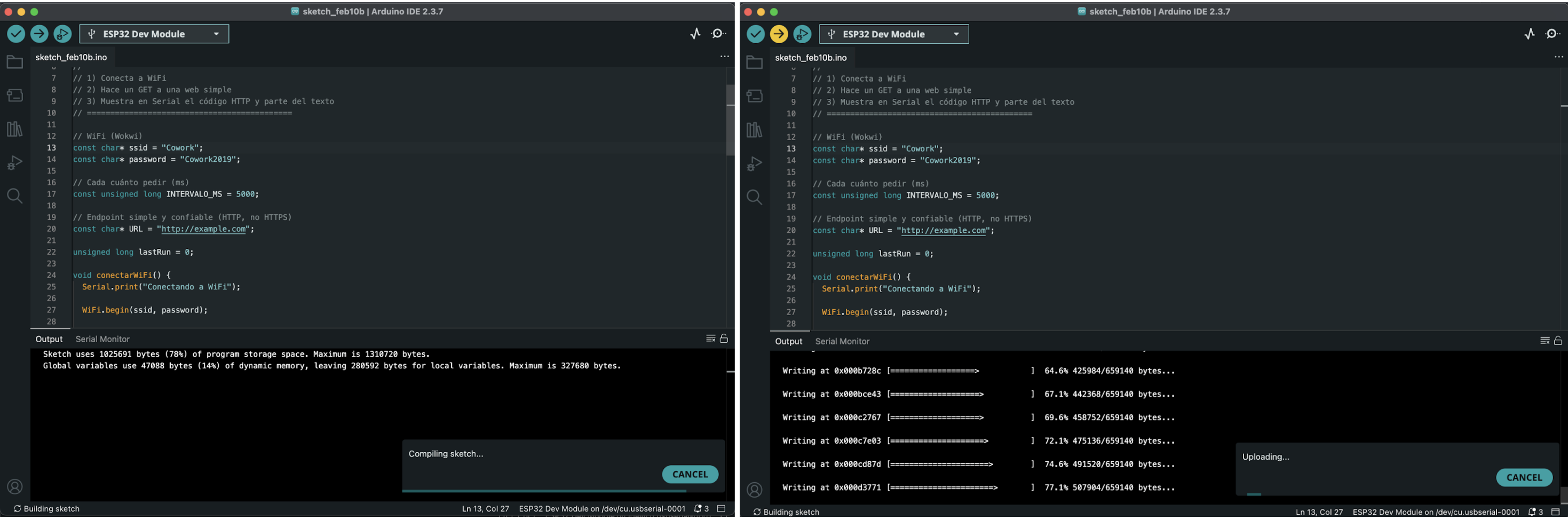
Task: Select the Output tab in right window
Action: point(788,342)
